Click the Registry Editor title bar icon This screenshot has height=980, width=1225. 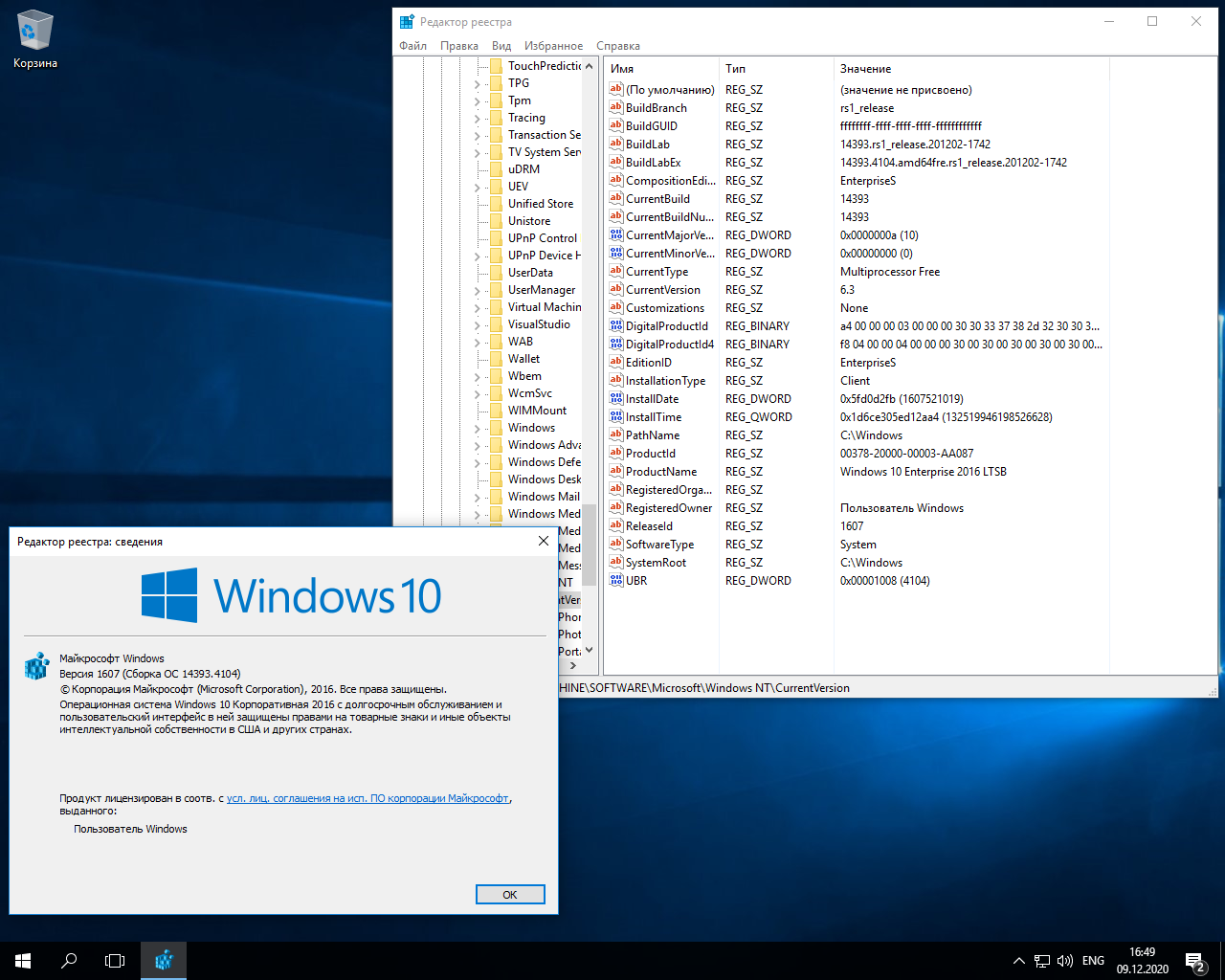(408, 21)
